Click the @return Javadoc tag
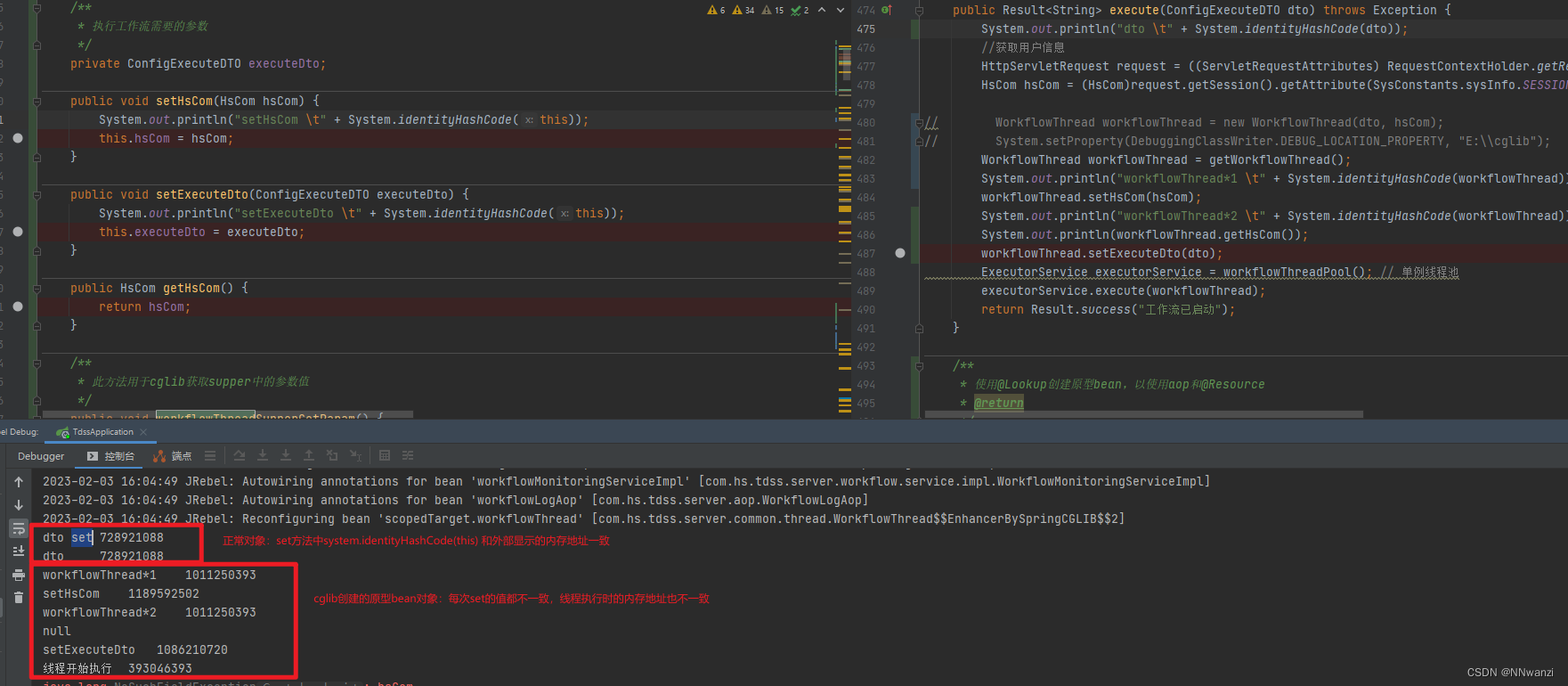 [998, 403]
